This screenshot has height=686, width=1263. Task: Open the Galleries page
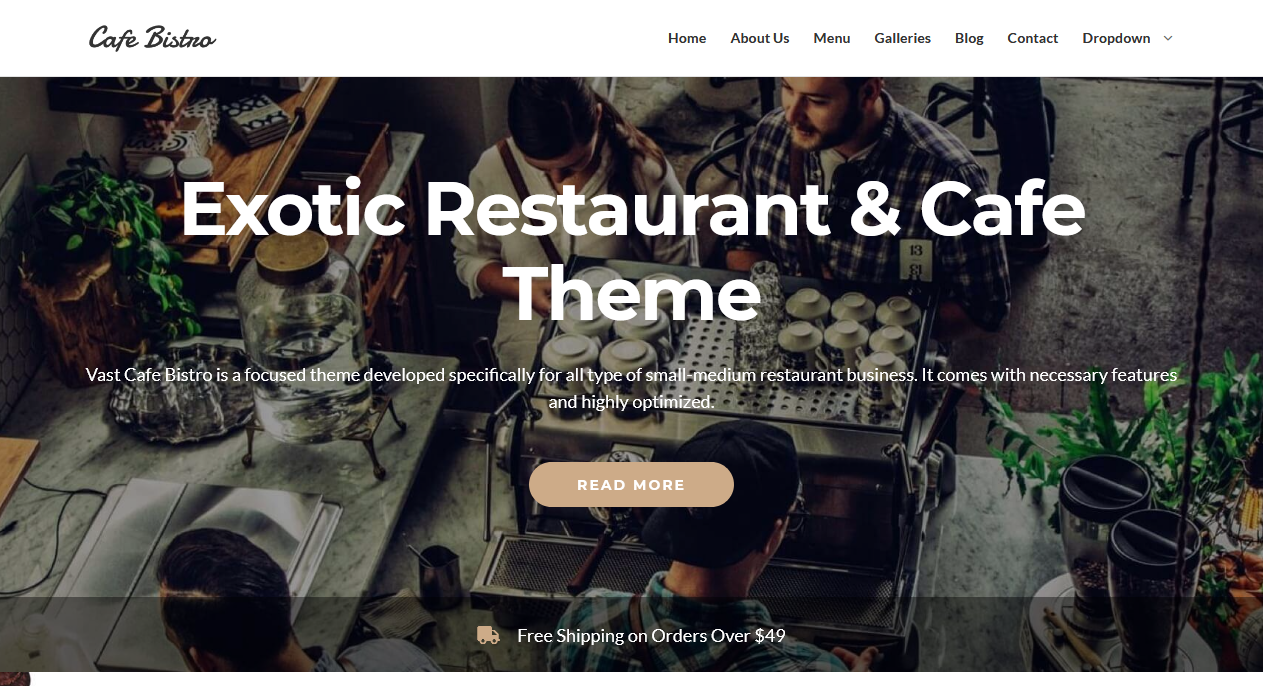902,38
